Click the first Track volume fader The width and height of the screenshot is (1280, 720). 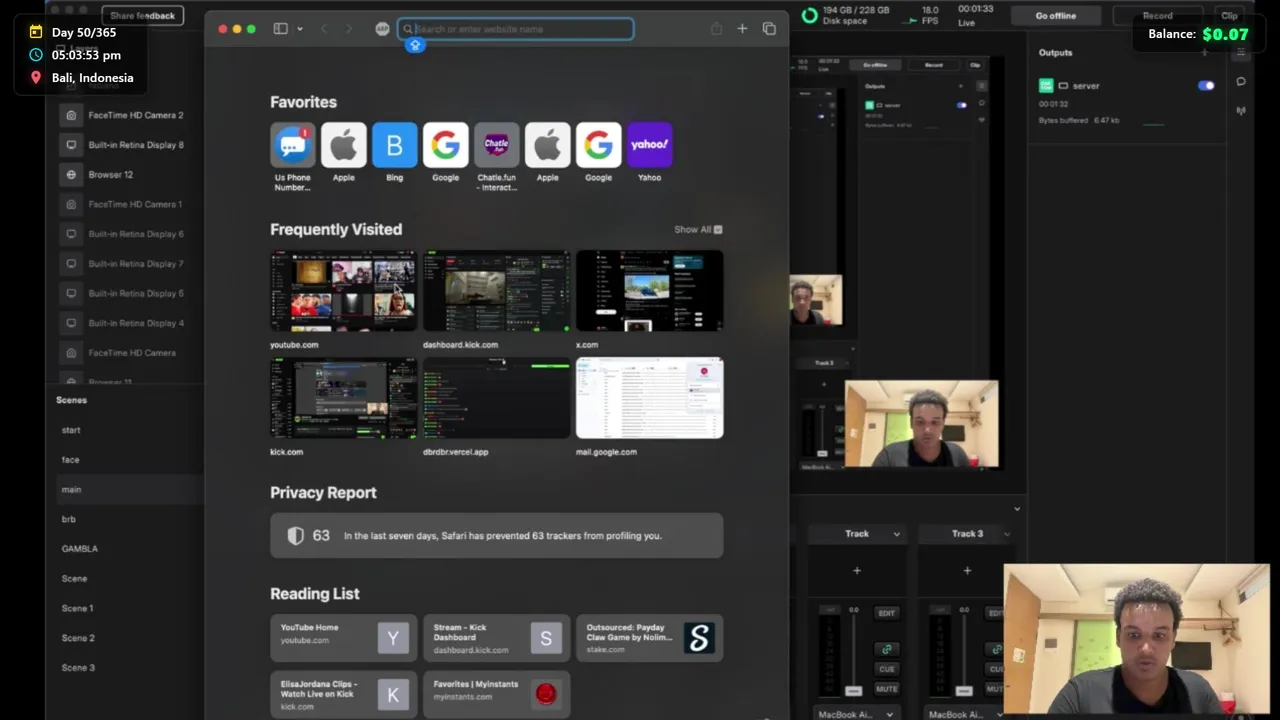coord(853,690)
